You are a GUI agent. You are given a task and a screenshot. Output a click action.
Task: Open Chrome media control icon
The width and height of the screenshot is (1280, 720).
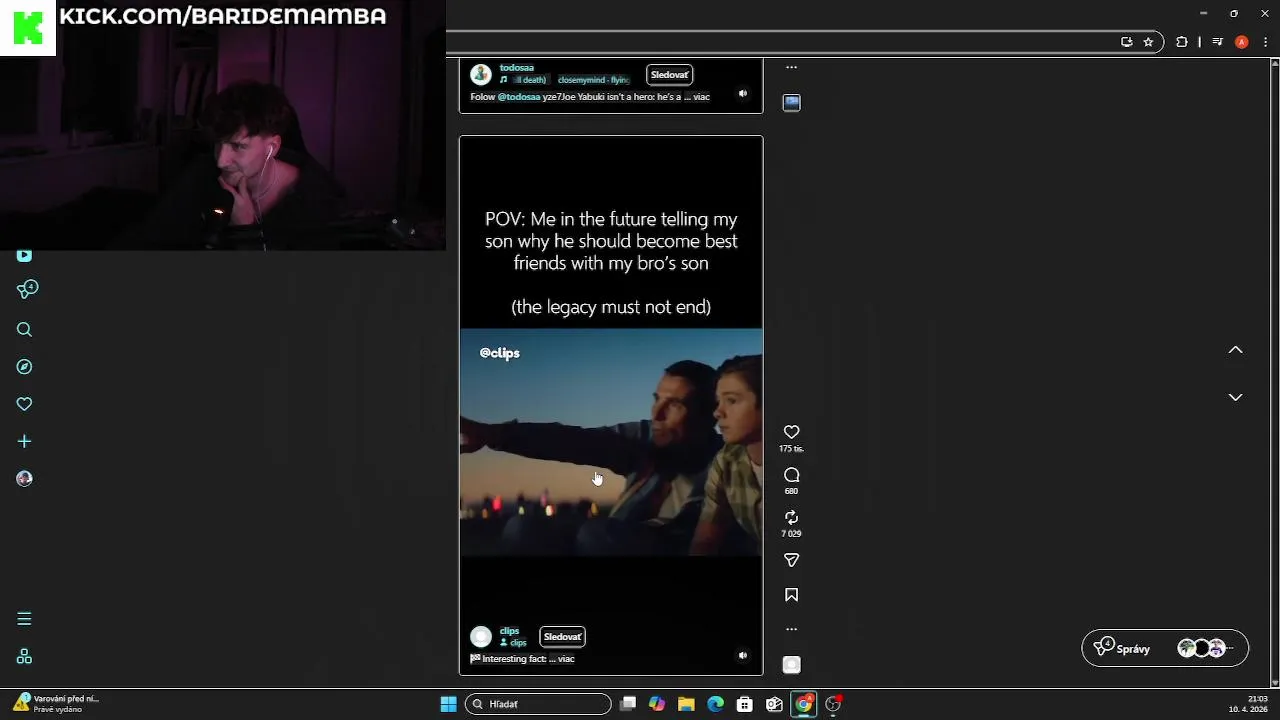pos(1217,42)
